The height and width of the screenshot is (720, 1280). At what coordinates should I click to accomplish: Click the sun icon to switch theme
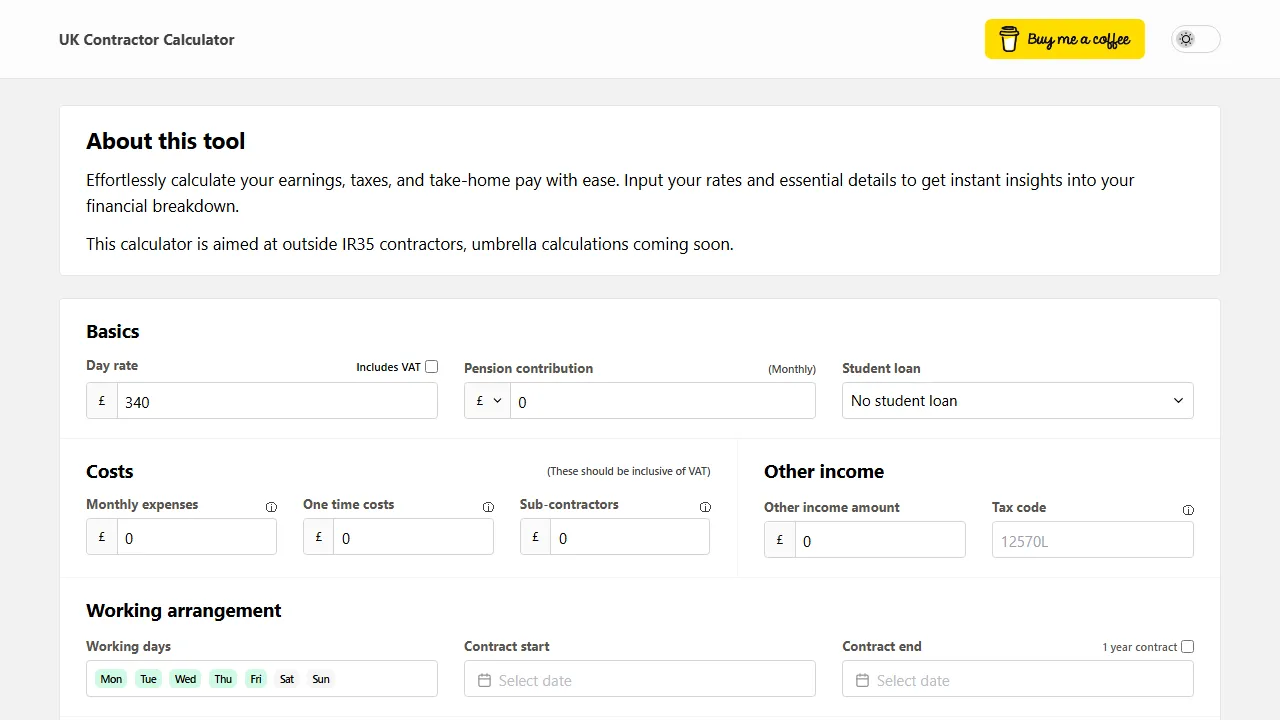(1186, 39)
